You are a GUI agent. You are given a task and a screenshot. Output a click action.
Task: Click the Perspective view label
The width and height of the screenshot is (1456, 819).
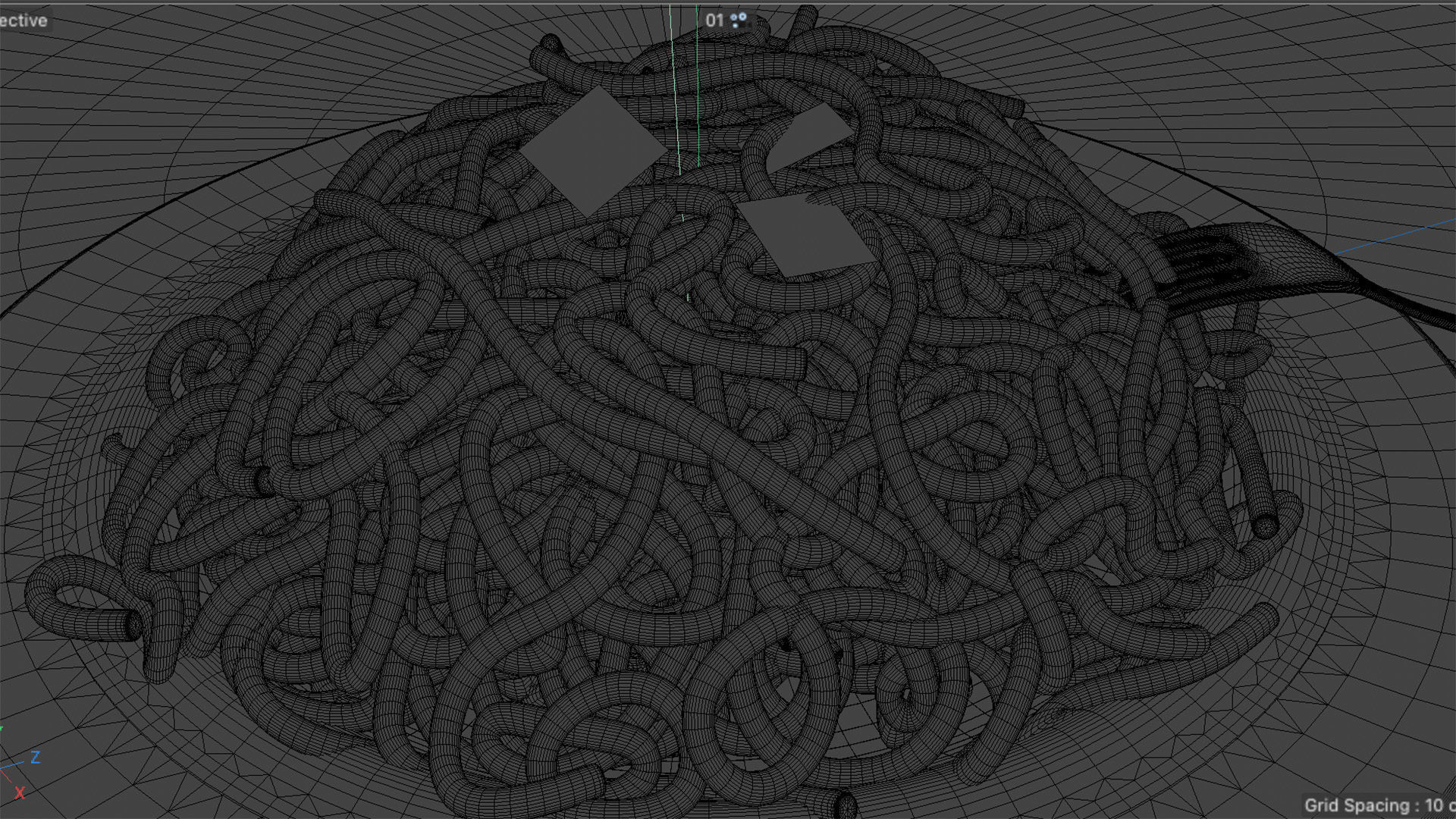(x=23, y=20)
